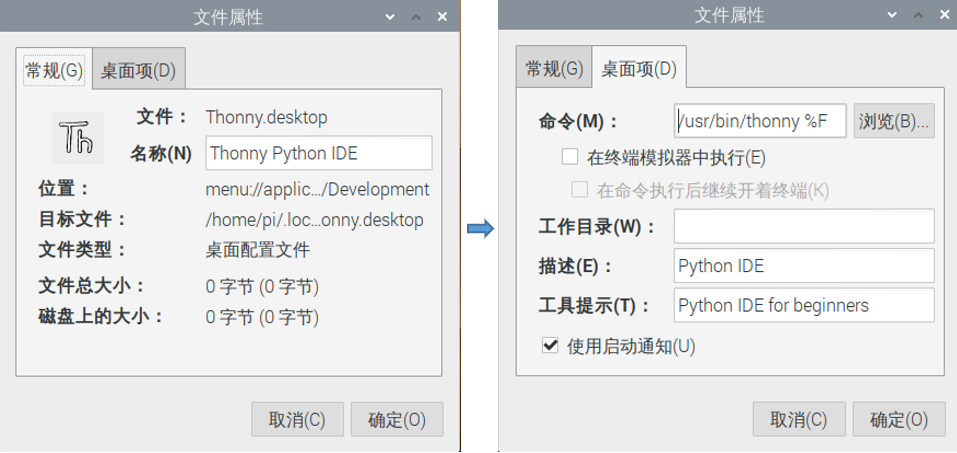Edit the 工具提示(T) tooltip field
The image size is (957, 453).
[804, 305]
